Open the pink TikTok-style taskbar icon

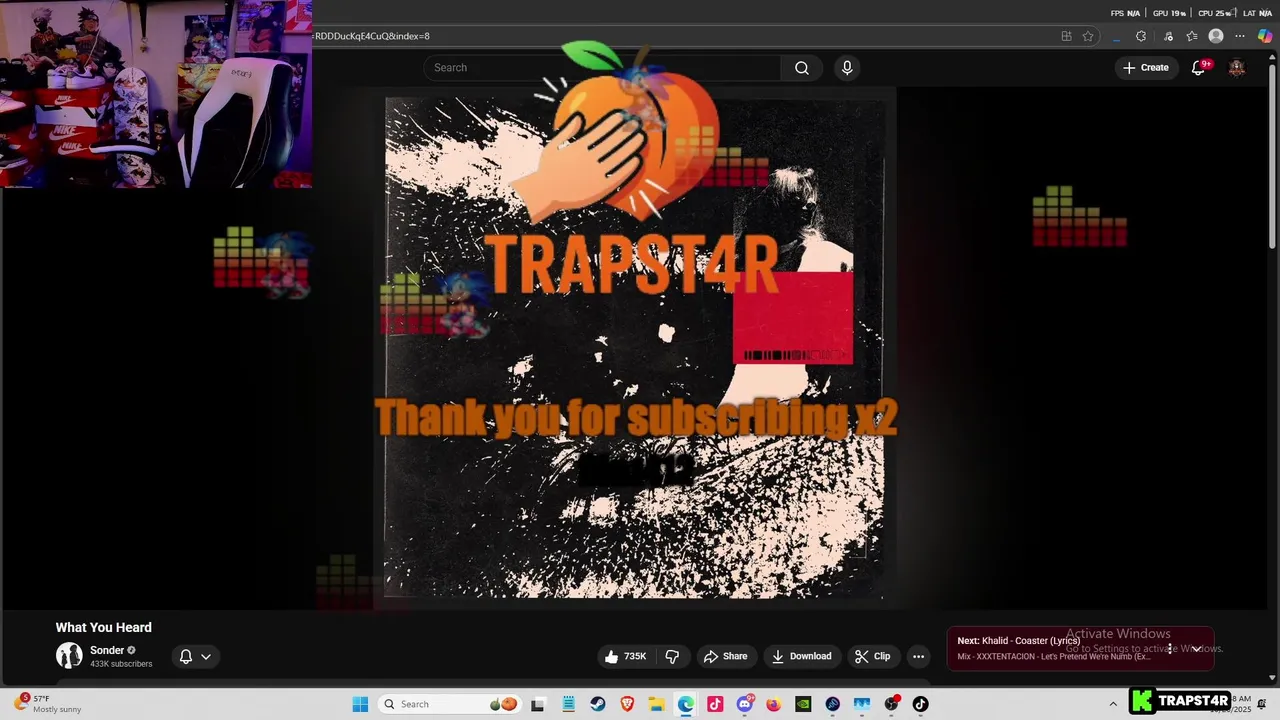coord(715,704)
